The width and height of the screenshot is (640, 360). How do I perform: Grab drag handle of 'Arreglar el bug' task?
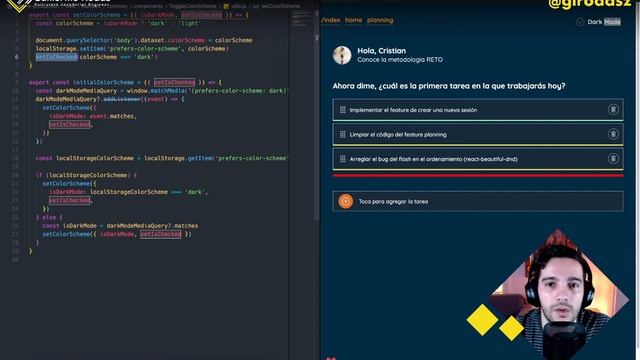[342, 159]
